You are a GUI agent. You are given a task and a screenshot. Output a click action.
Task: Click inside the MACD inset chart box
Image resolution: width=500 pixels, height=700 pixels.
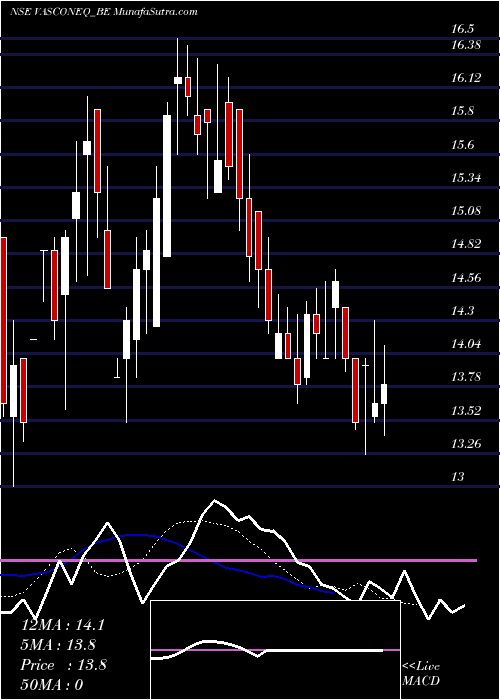[x=275, y=650]
